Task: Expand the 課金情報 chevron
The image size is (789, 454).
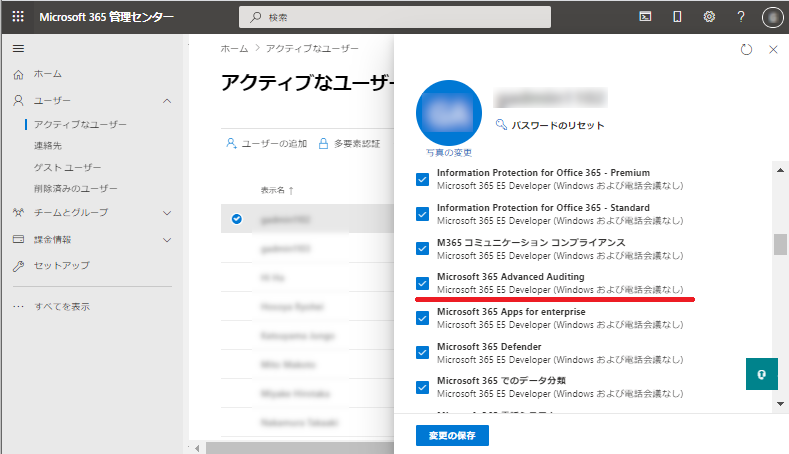Action: click(167, 240)
